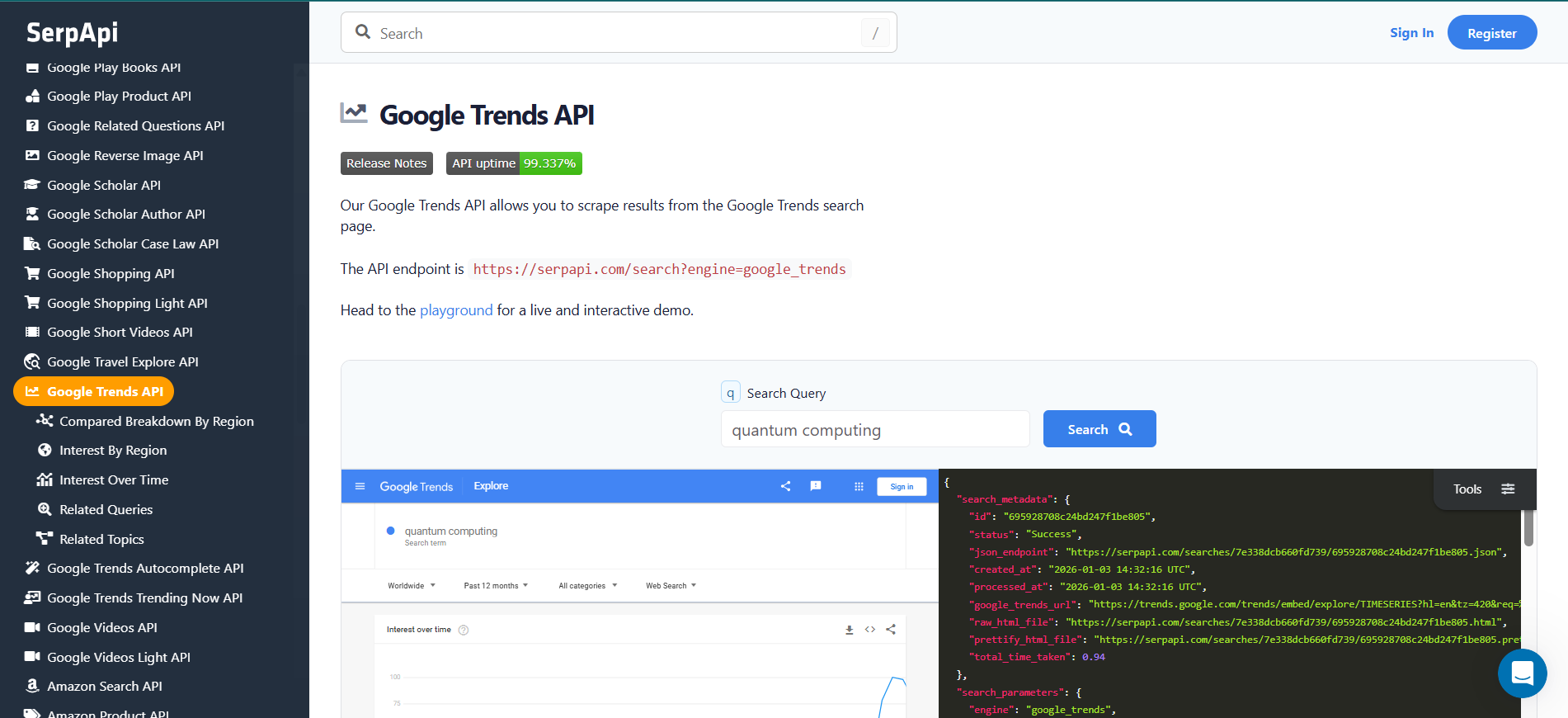Click the API uptime badge
This screenshot has width=1568, height=718.
(x=514, y=163)
